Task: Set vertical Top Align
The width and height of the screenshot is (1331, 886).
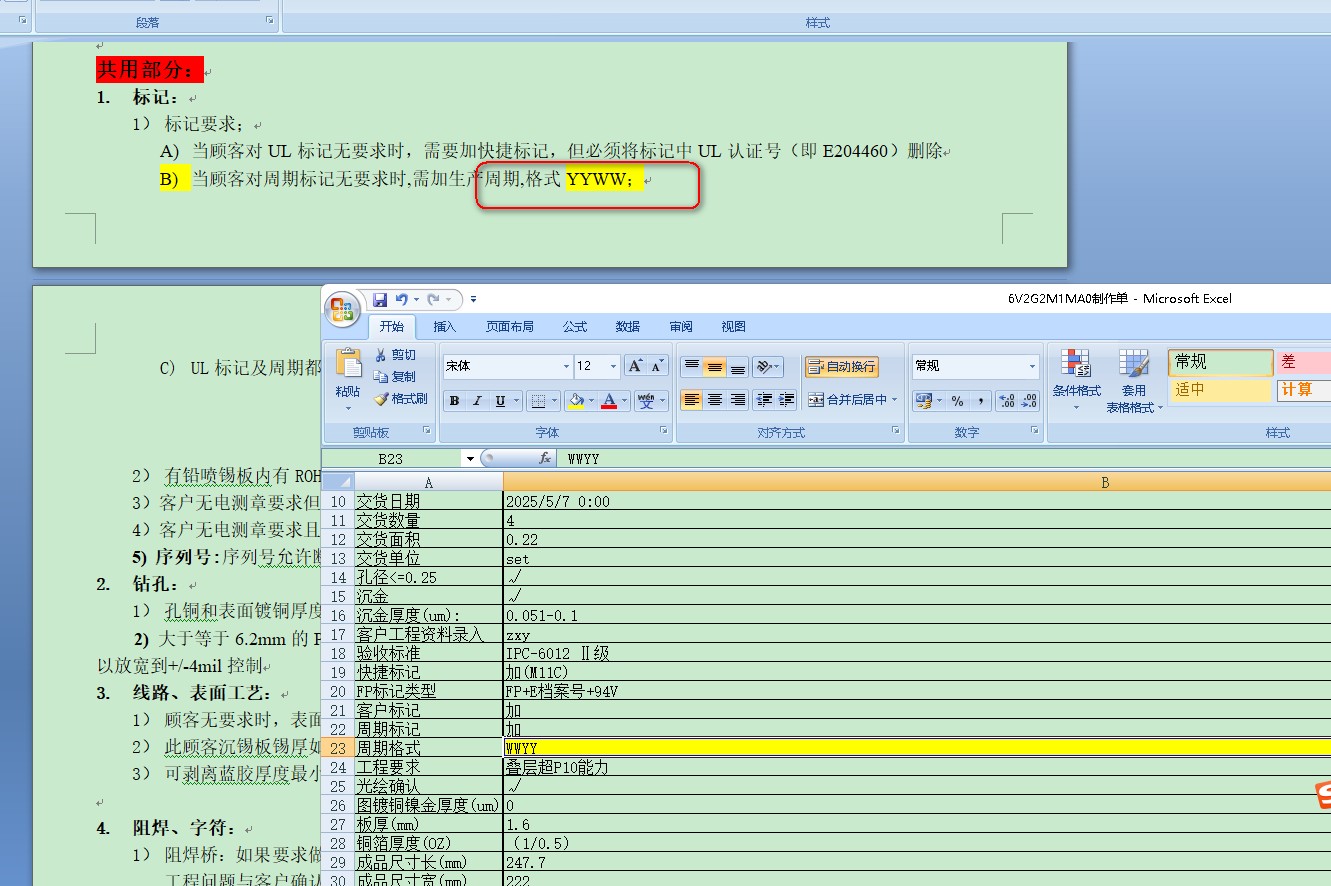Action: (691, 367)
